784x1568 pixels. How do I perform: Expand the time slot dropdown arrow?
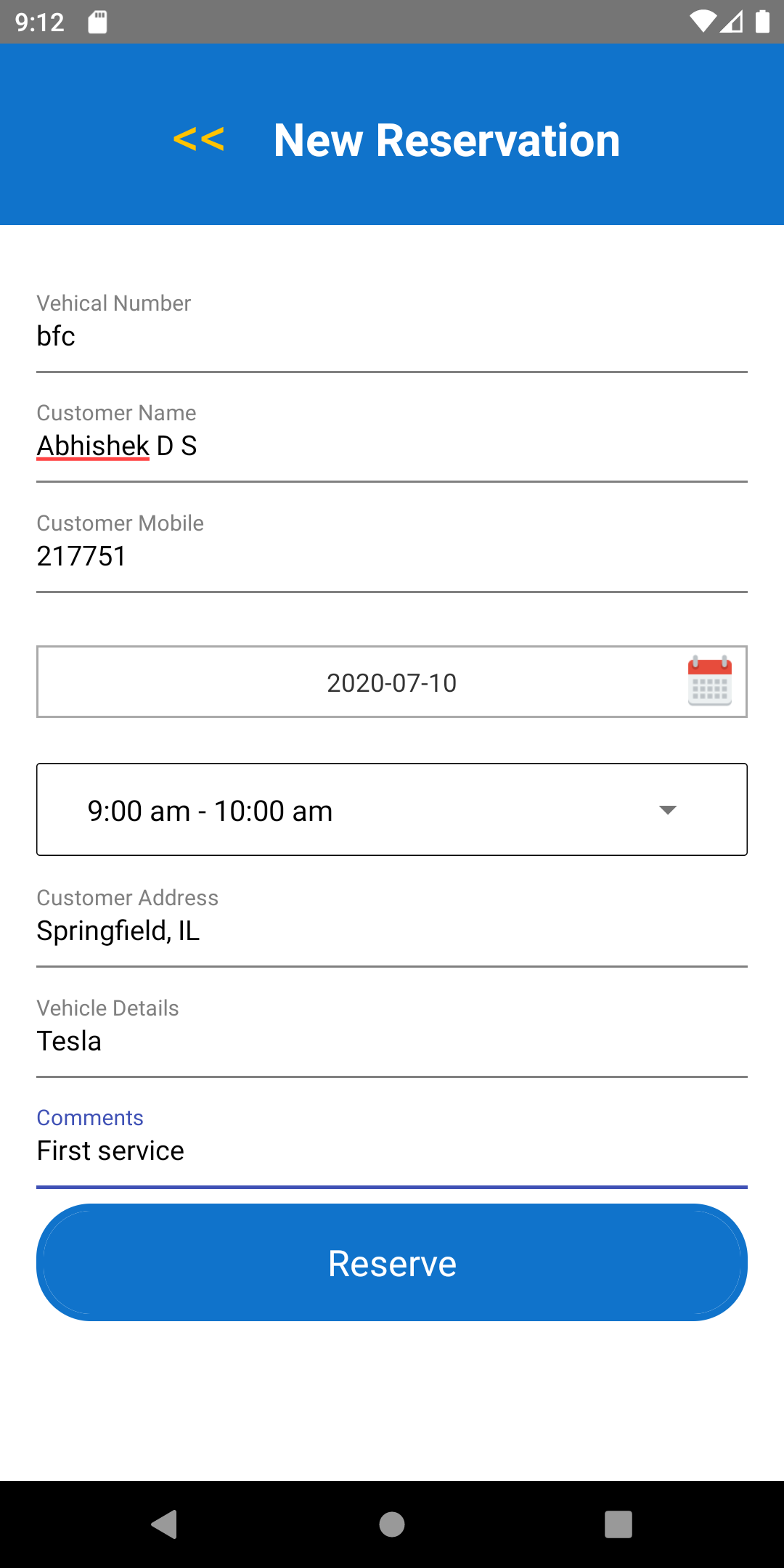pos(667,810)
